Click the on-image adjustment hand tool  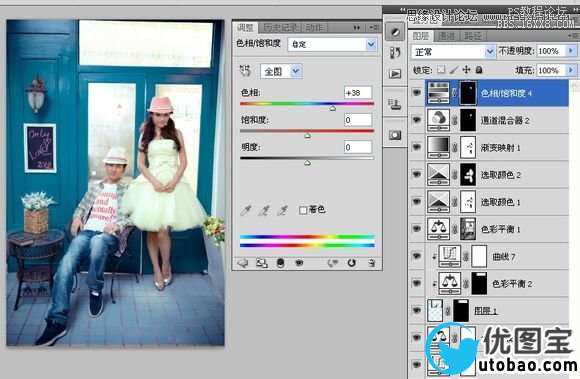click(x=245, y=70)
